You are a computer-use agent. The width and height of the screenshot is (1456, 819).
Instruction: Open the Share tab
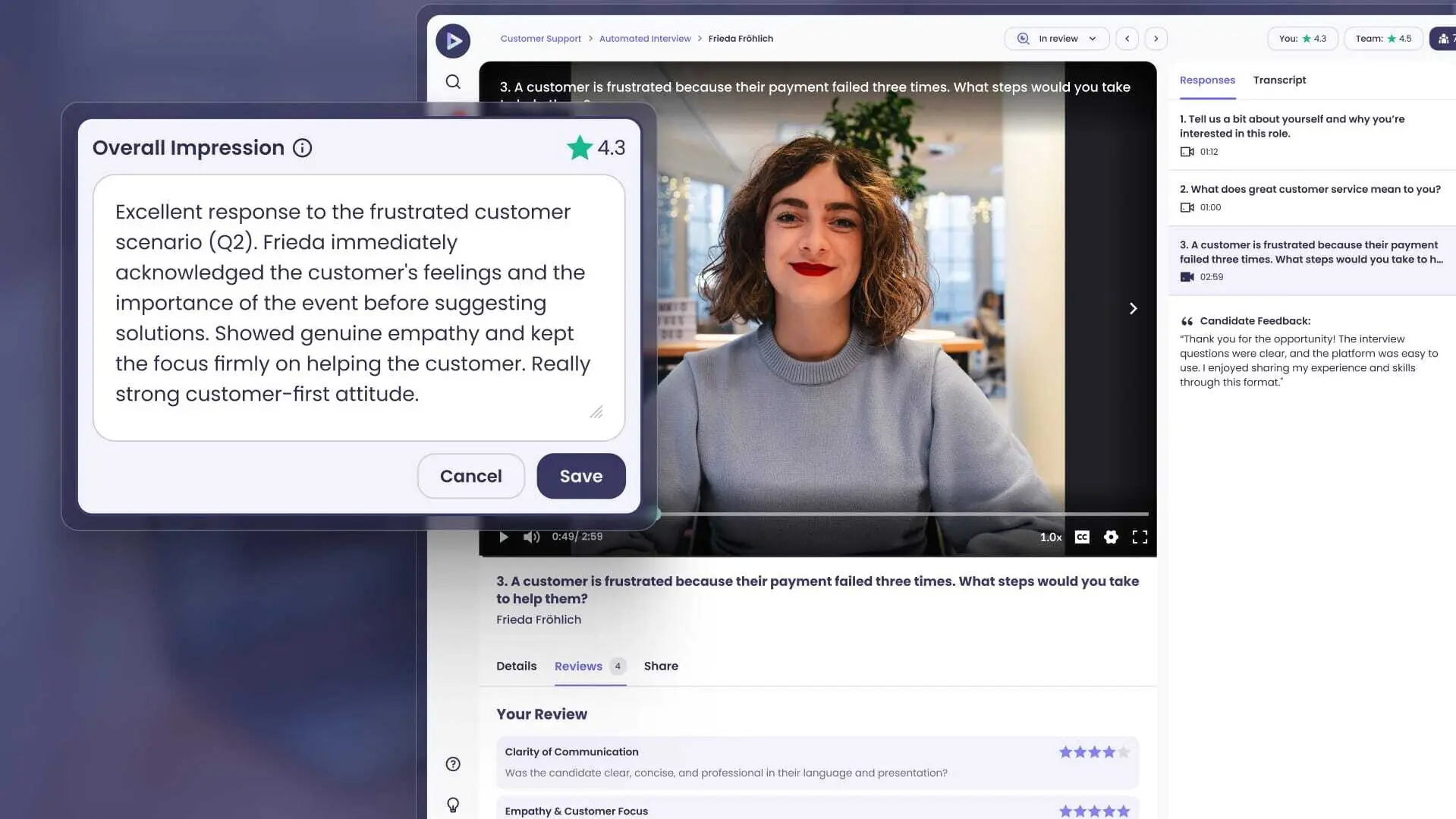pos(661,666)
